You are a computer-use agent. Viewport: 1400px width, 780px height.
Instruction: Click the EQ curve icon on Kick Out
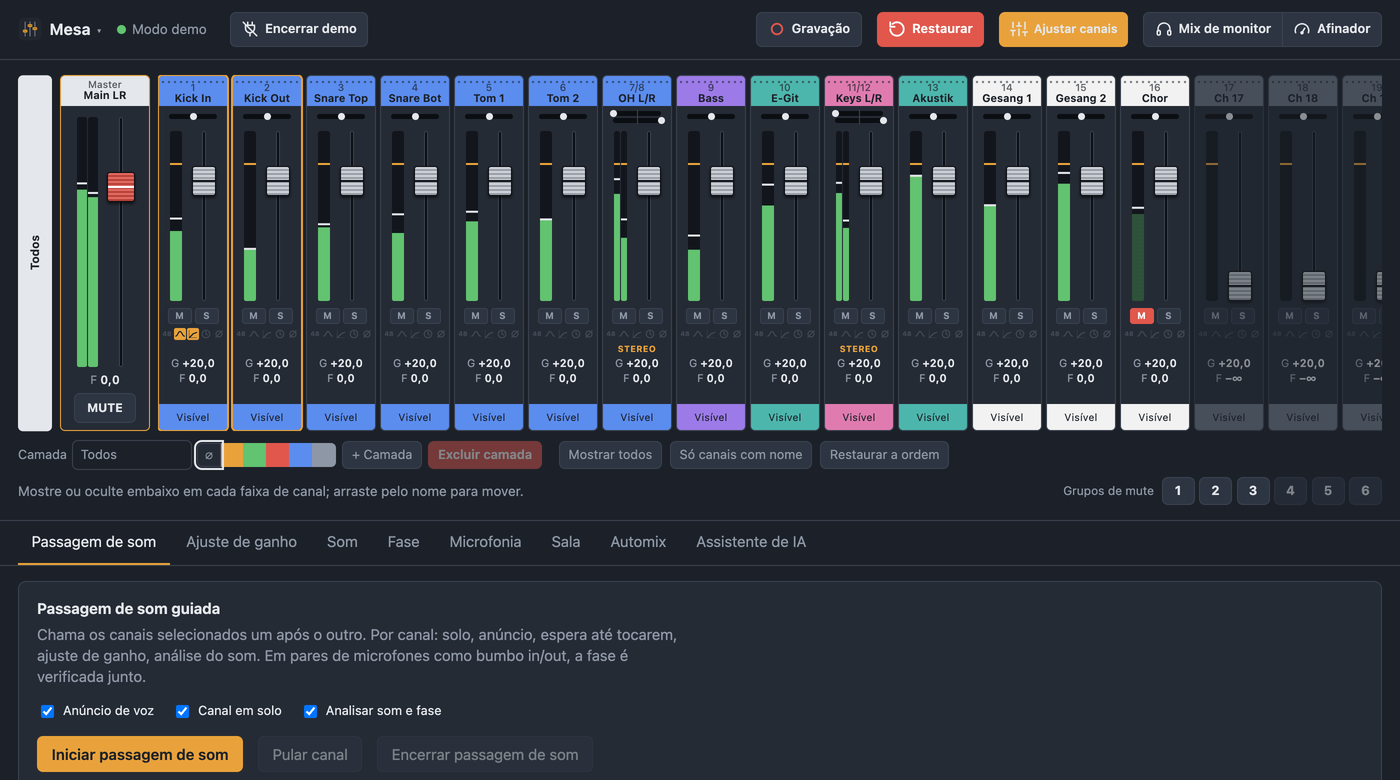tap(254, 334)
